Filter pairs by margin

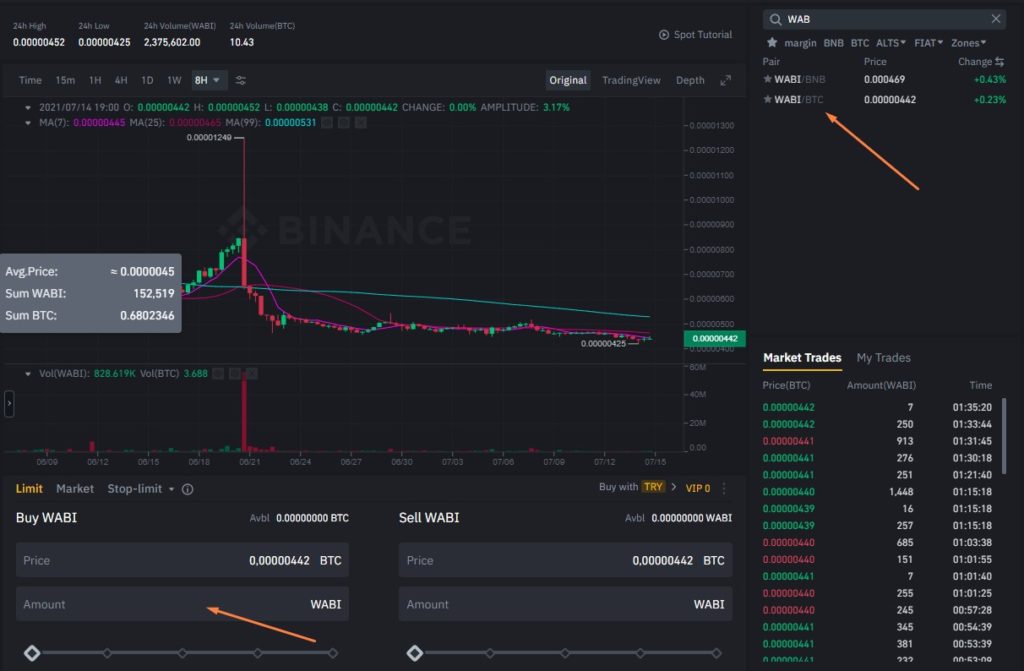coord(800,43)
